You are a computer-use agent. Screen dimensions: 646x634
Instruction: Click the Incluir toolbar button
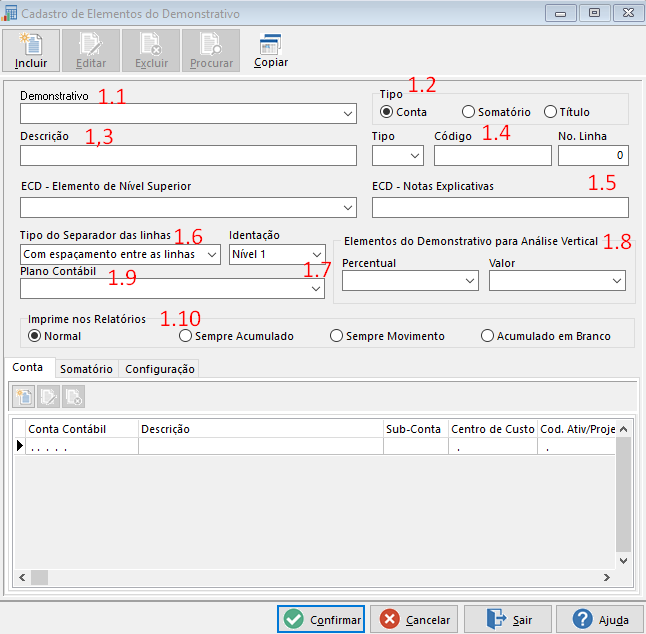[x=31, y=51]
